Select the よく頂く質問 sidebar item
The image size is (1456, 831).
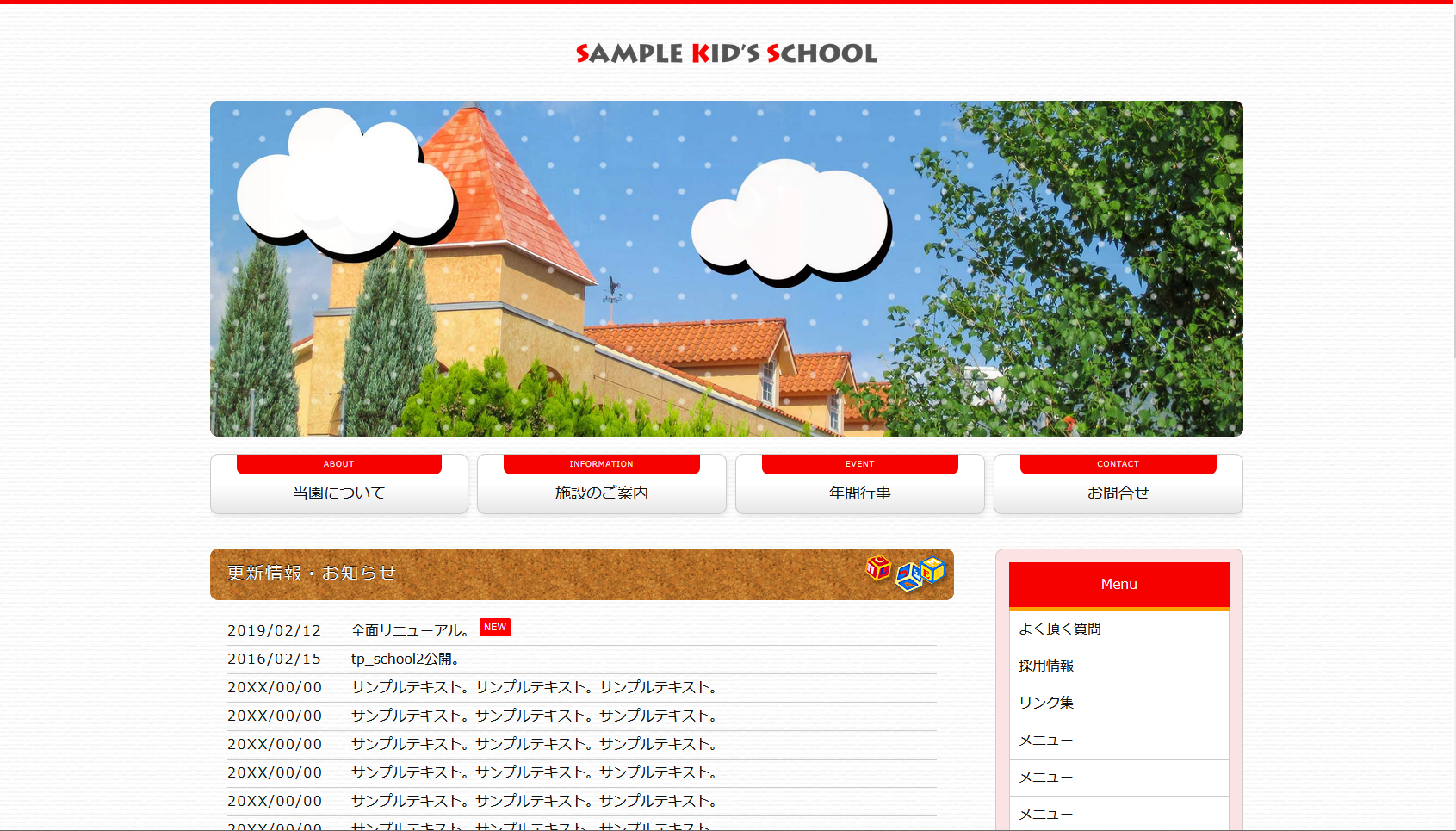(x=1119, y=629)
